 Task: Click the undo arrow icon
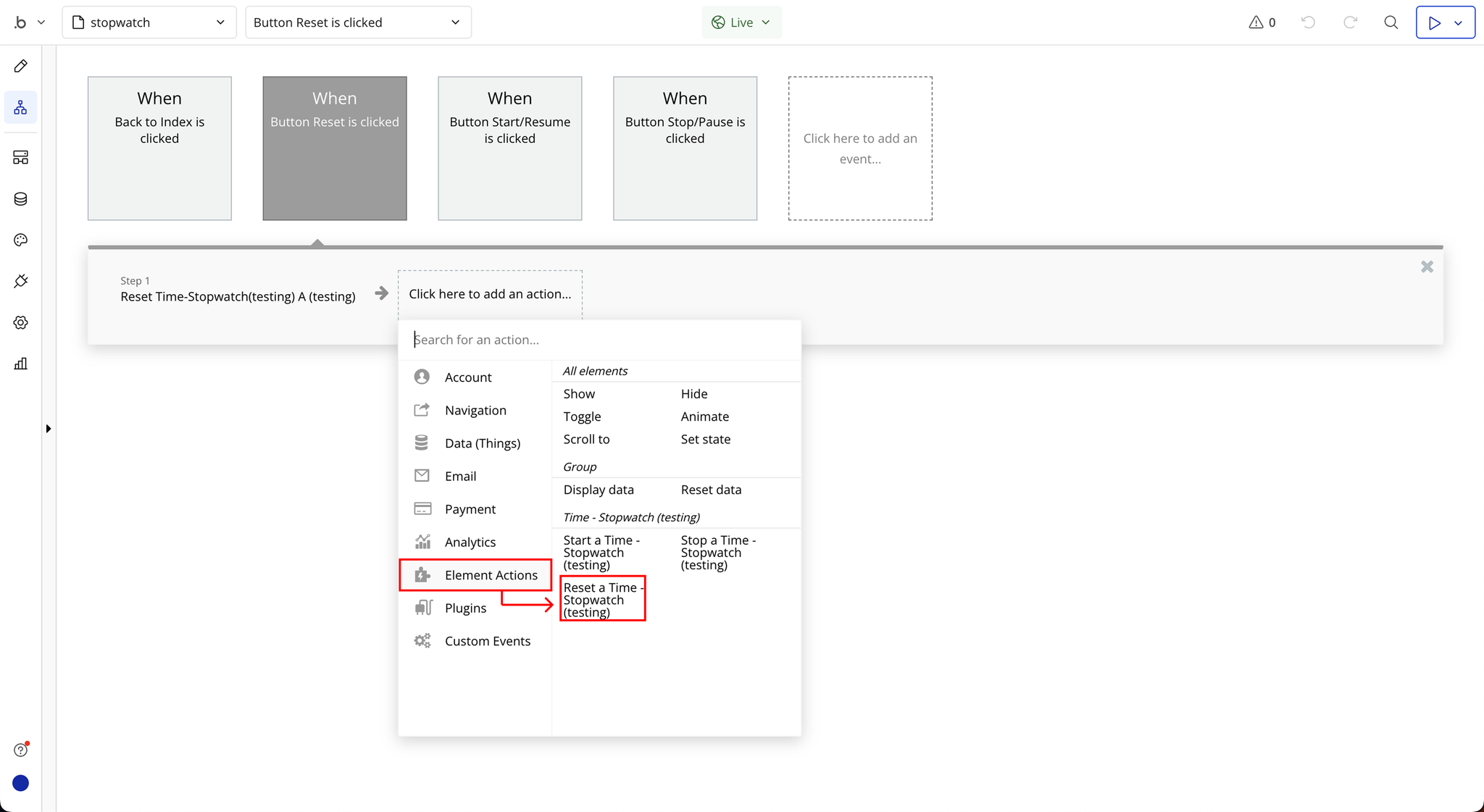[1308, 22]
